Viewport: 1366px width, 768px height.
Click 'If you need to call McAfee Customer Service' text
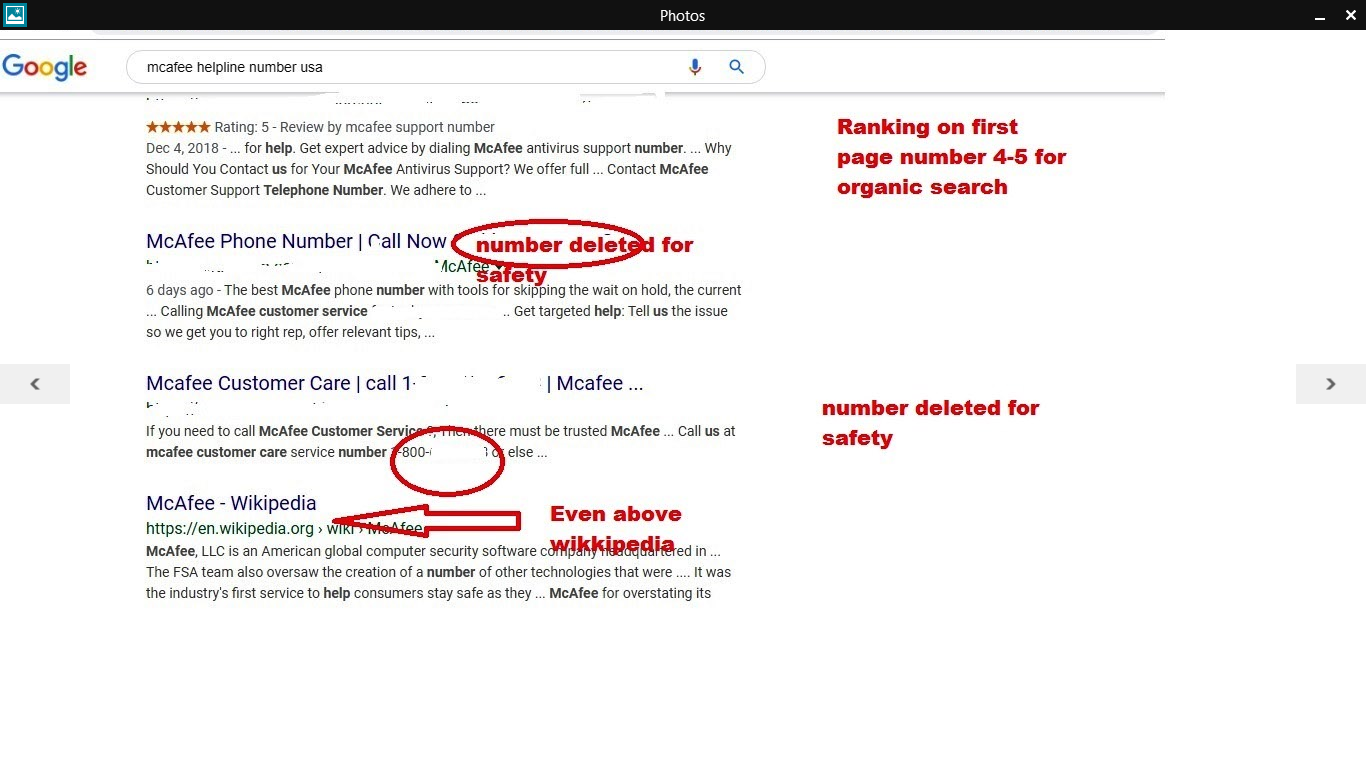point(287,431)
